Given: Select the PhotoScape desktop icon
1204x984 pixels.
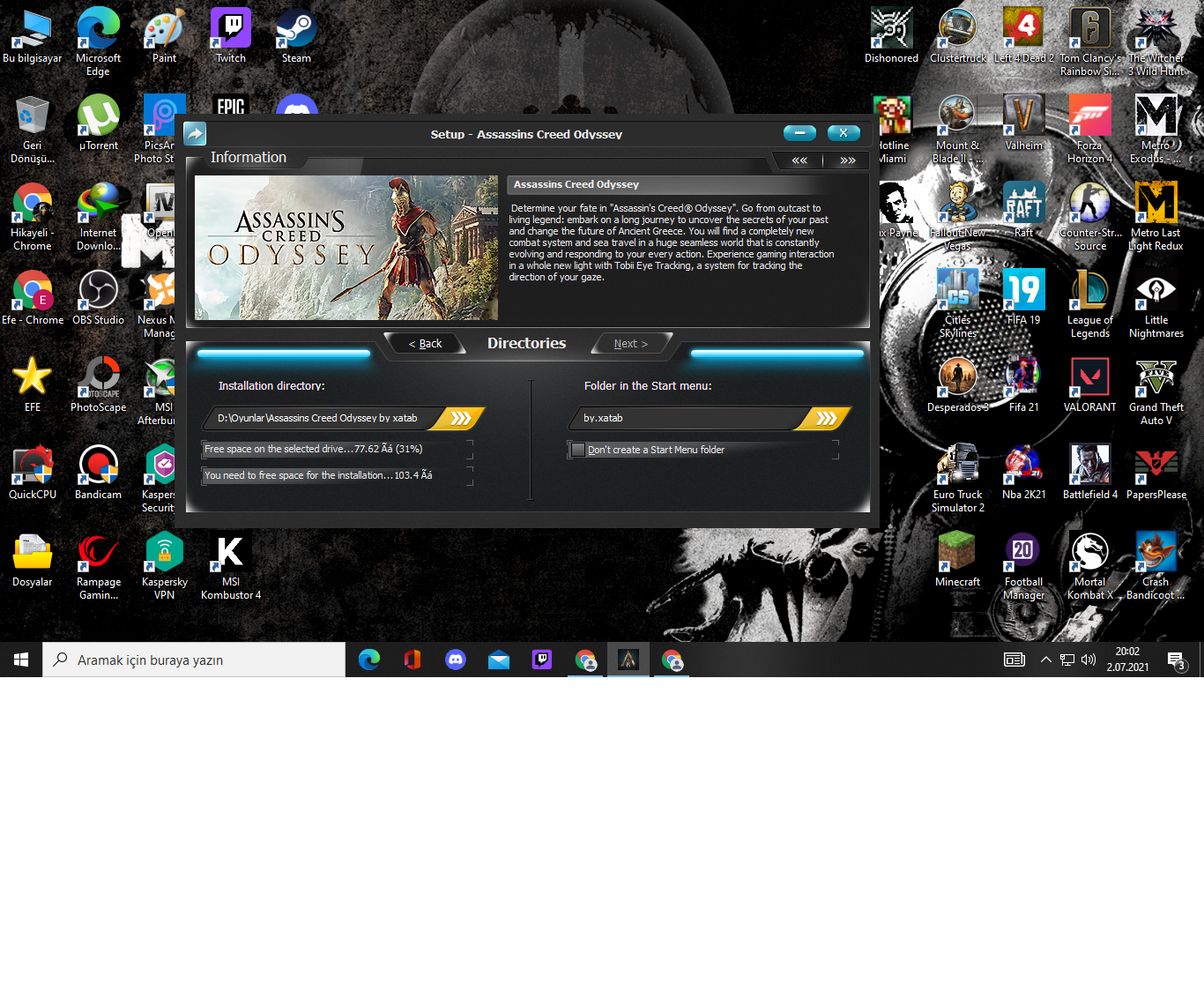Looking at the screenshot, I should pyautogui.click(x=98, y=385).
